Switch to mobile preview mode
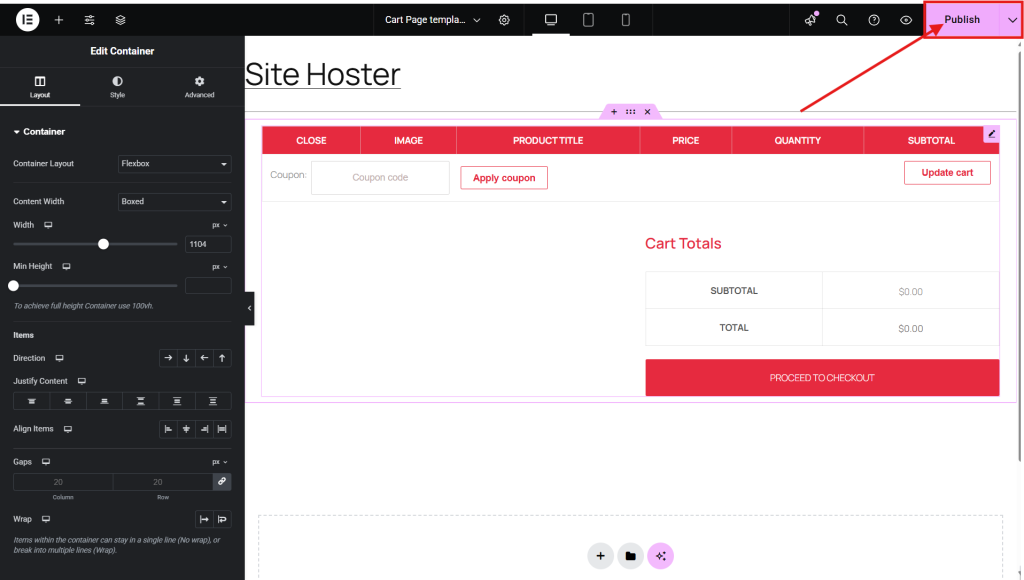Image resolution: width=1024 pixels, height=580 pixels. (626, 19)
